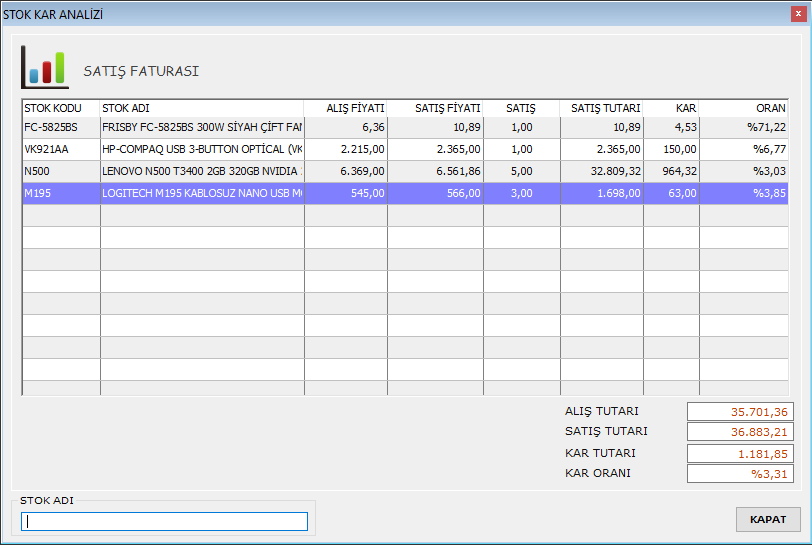Click the SATIŞ TUTARI value 36.883,21
This screenshot has height=545, width=812.
coord(740,432)
